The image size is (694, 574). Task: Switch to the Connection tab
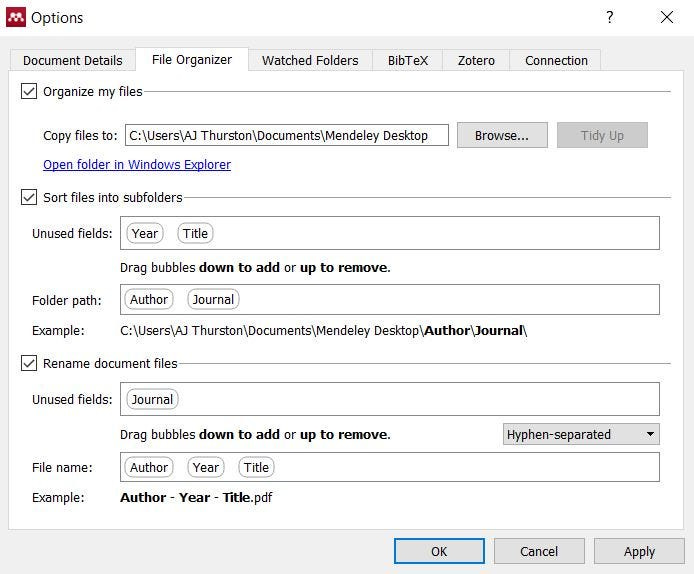[x=556, y=60]
